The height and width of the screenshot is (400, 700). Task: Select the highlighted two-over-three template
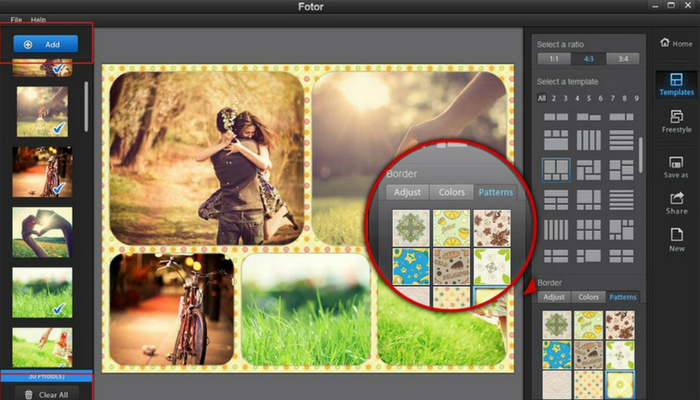(556, 170)
